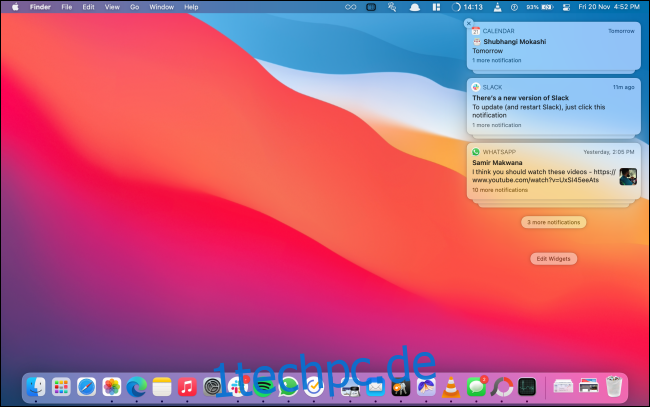Screen dimensions: 650x407
Task: Open Control Center in menu bar
Action: [x=566, y=7]
